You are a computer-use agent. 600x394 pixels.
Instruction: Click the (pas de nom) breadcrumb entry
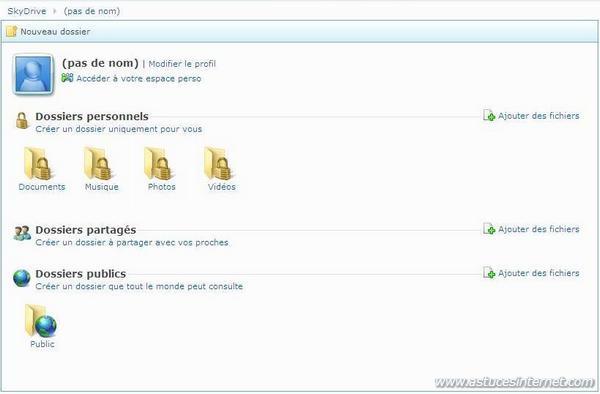[92, 11]
